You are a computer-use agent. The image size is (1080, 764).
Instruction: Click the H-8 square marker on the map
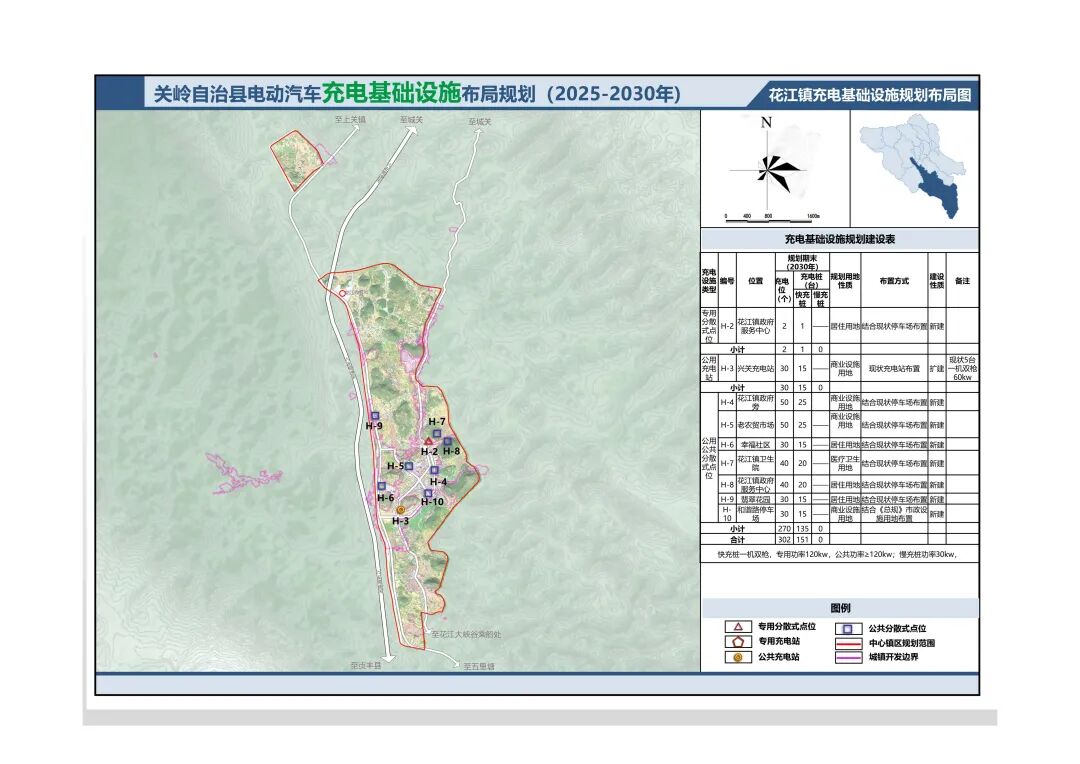pyautogui.click(x=448, y=442)
